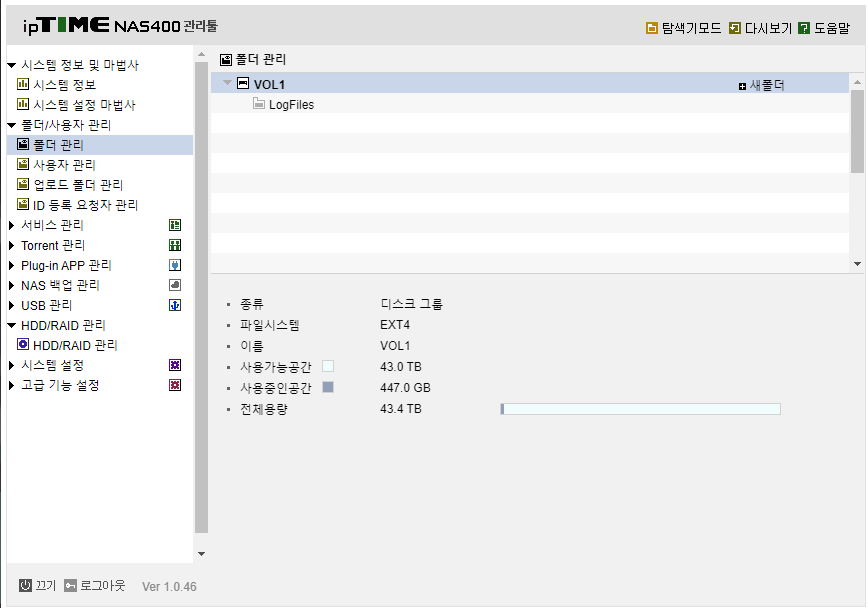Click the Plug-in APP 관리 plug icon
The width and height of the screenshot is (868, 608).
tap(175, 265)
